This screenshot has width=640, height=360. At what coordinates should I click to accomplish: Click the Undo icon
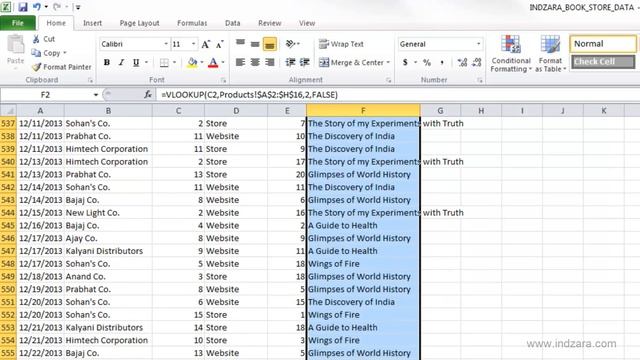point(37,7)
